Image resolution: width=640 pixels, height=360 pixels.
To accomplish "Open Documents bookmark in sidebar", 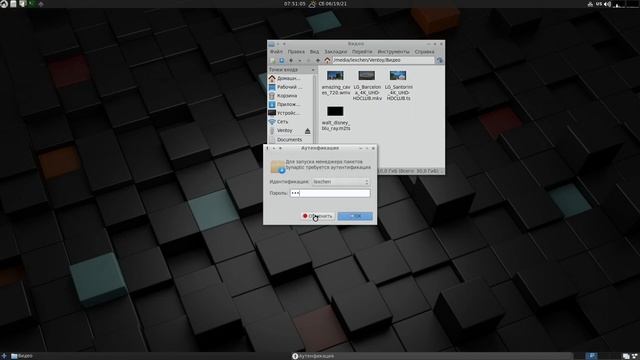I will 289,140.
